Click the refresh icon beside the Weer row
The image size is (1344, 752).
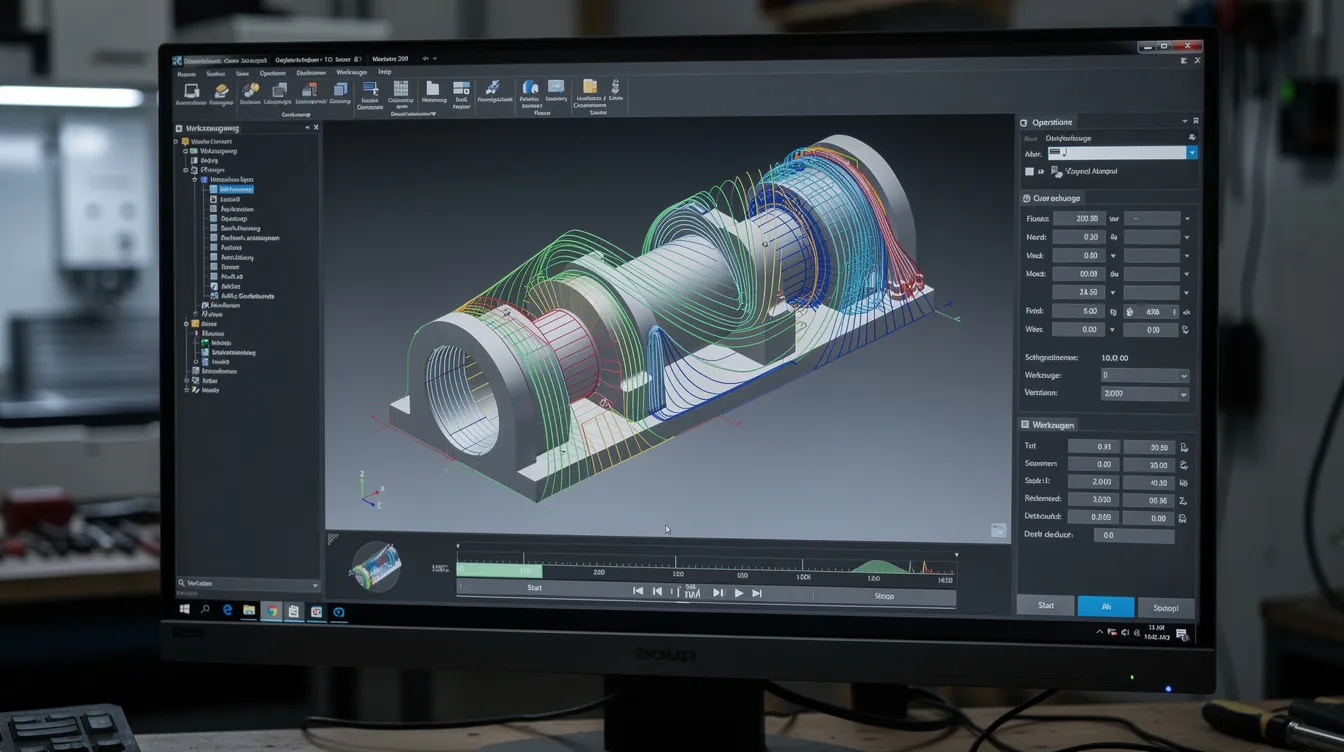(1186, 330)
